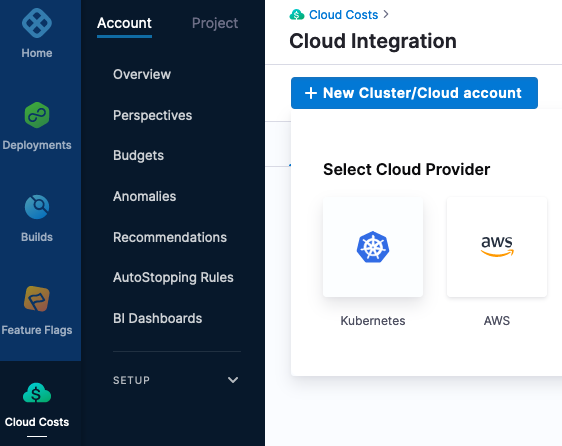Select the Kubernetes provider card
562x446 pixels.
(x=373, y=247)
